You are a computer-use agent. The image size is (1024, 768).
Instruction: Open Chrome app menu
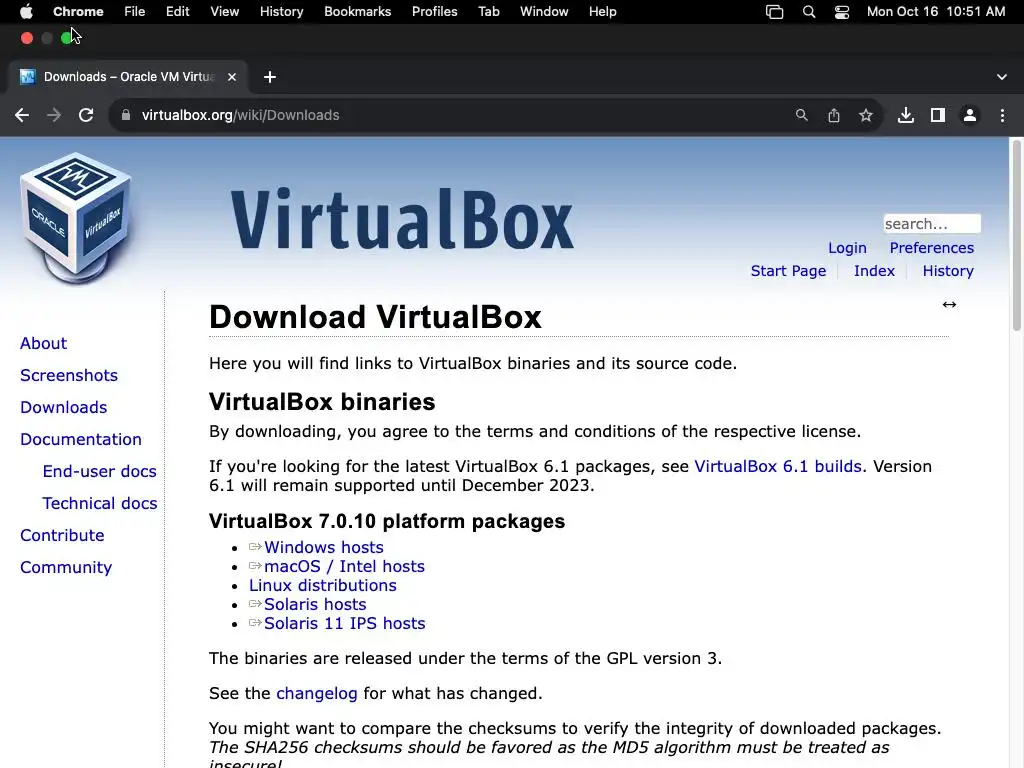pyautogui.click(x=78, y=12)
